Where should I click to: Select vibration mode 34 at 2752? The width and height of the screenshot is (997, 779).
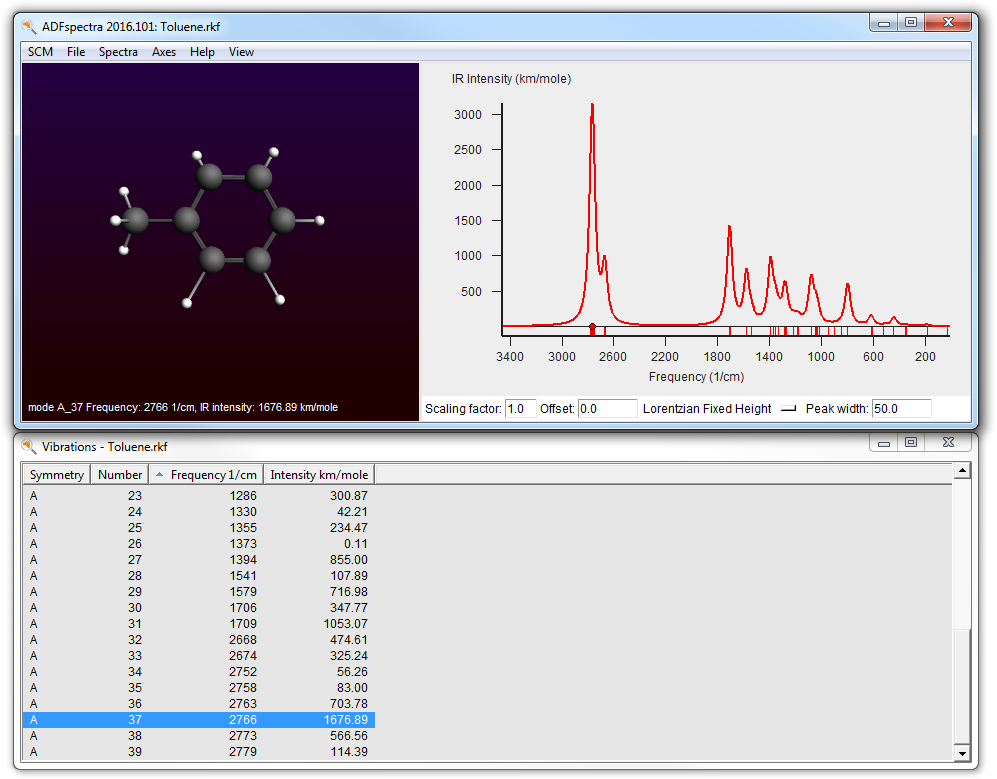coord(198,672)
